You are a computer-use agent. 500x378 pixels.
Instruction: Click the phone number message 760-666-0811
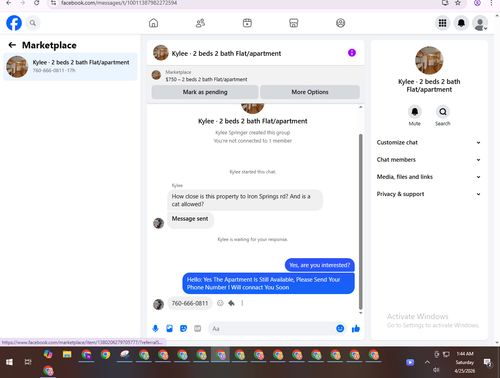190,303
